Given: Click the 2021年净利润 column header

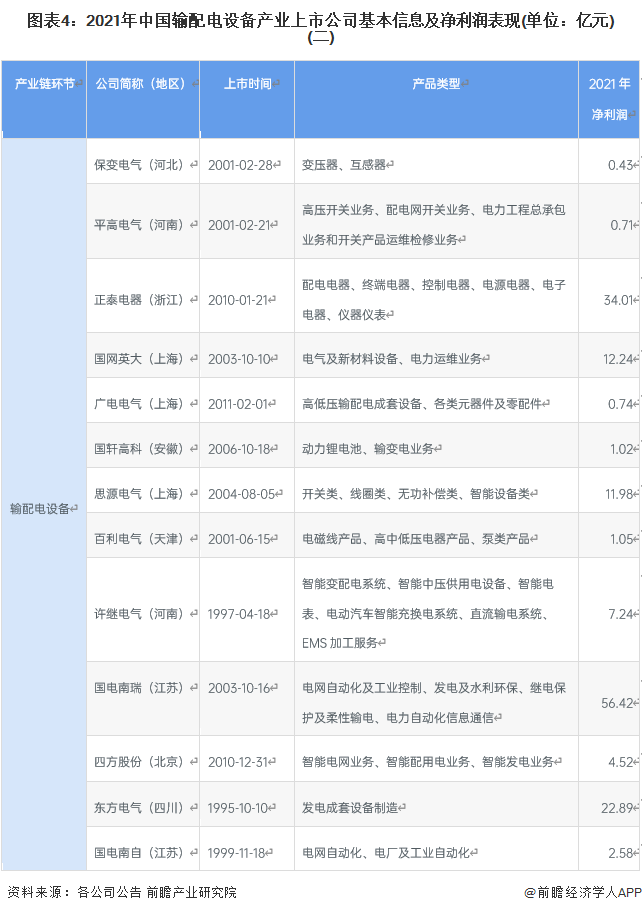Looking at the screenshot, I should [609, 100].
